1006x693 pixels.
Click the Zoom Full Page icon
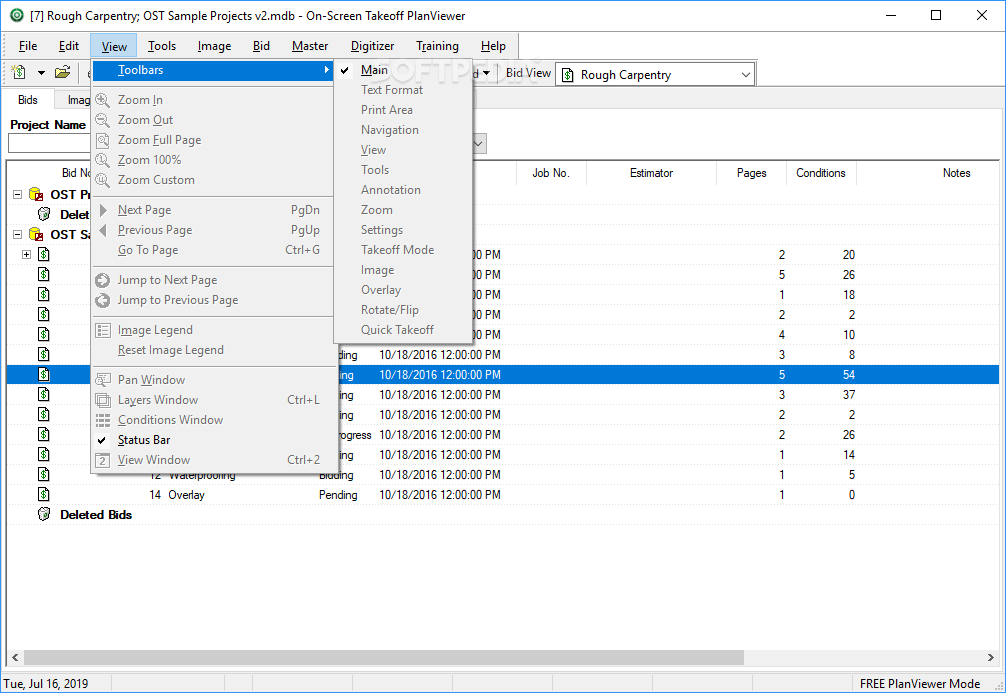(x=103, y=140)
